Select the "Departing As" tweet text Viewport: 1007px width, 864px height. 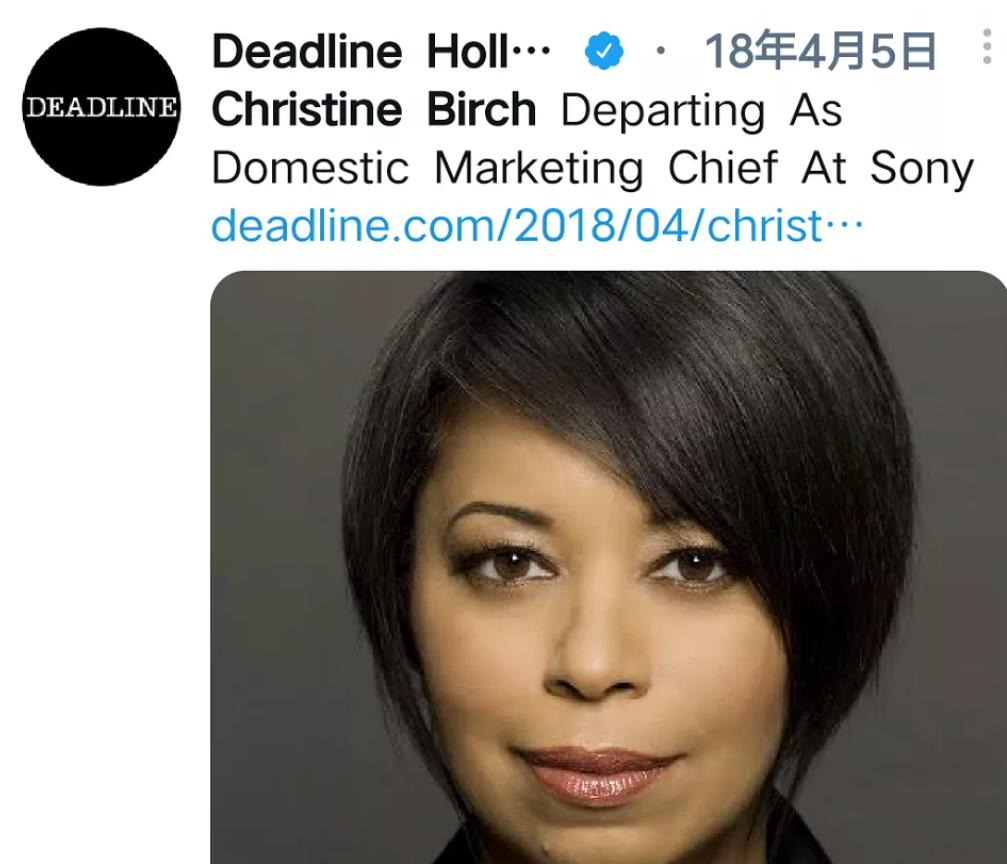tap(701, 110)
